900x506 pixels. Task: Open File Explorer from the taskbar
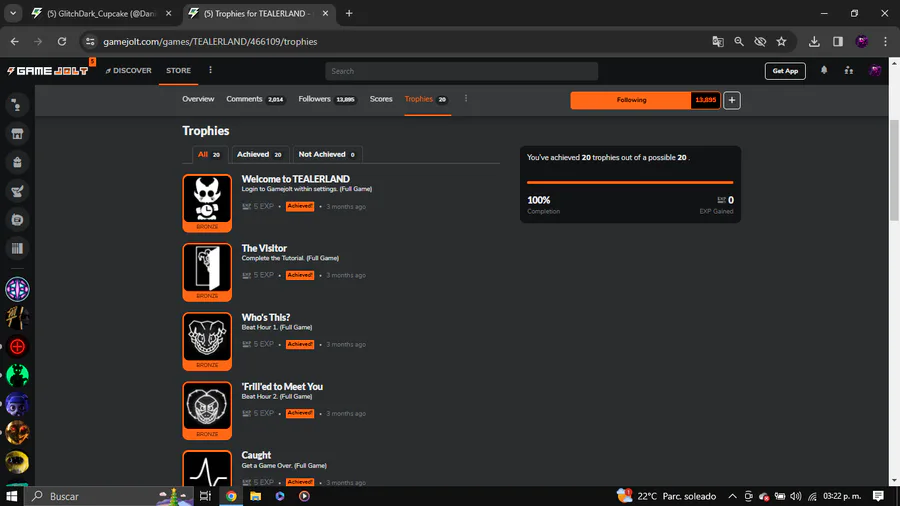(255, 496)
